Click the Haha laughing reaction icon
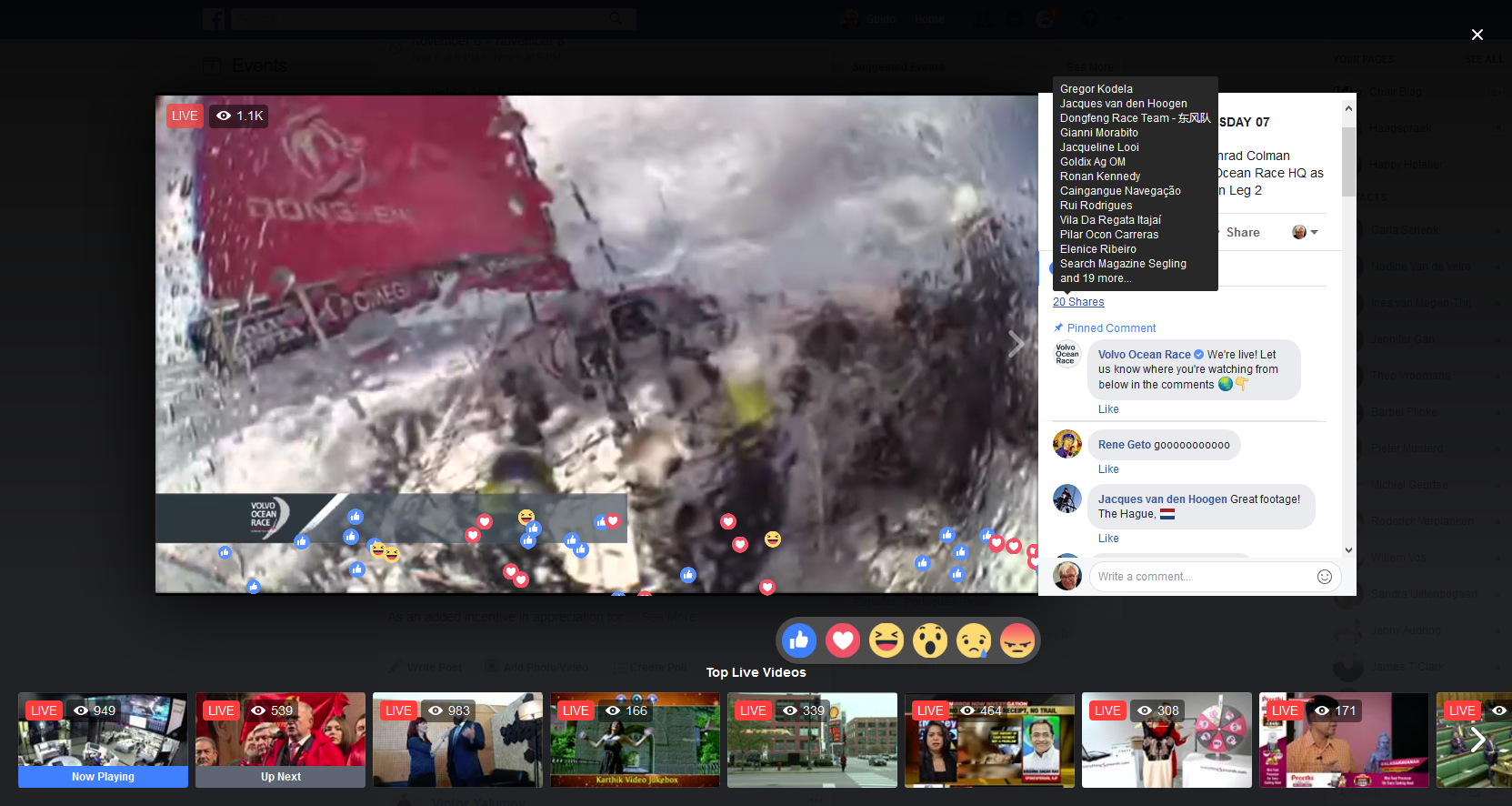The width and height of the screenshot is (1512, 806). pos(886,641)
